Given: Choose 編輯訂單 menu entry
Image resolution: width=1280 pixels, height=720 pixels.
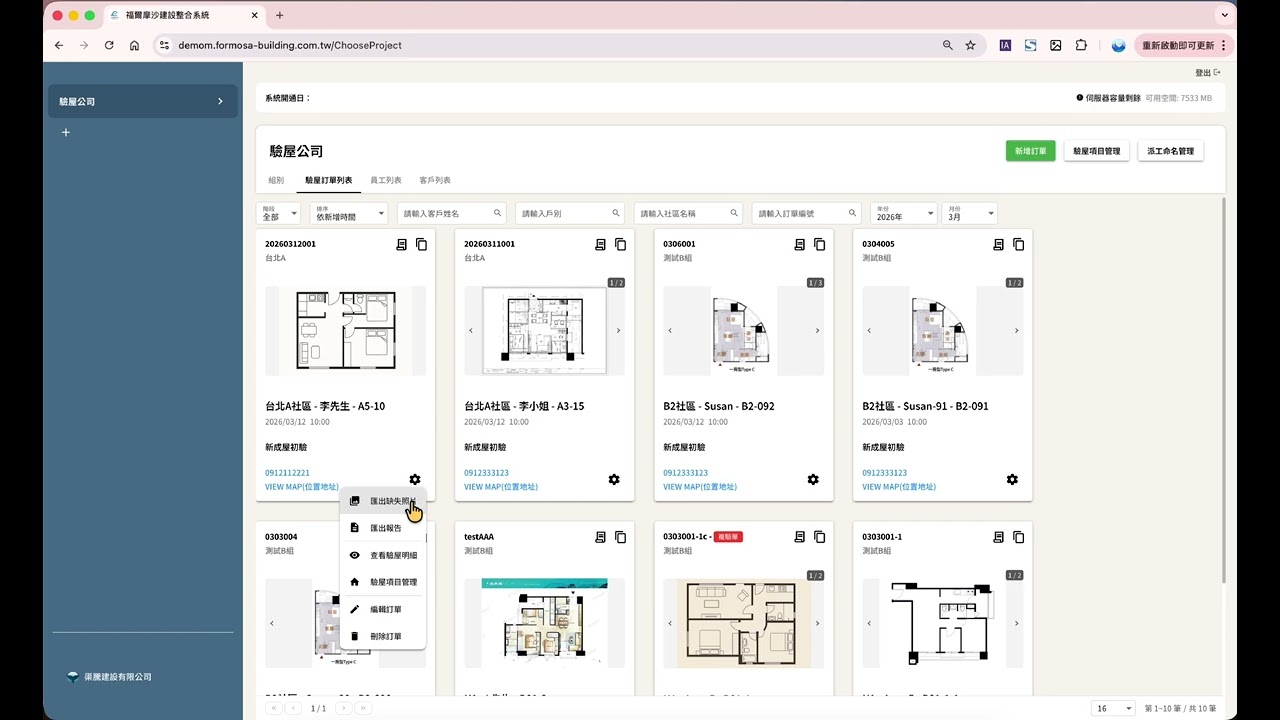Looking at the screenshot, I should pyautogui.click(x=383, y=609).
